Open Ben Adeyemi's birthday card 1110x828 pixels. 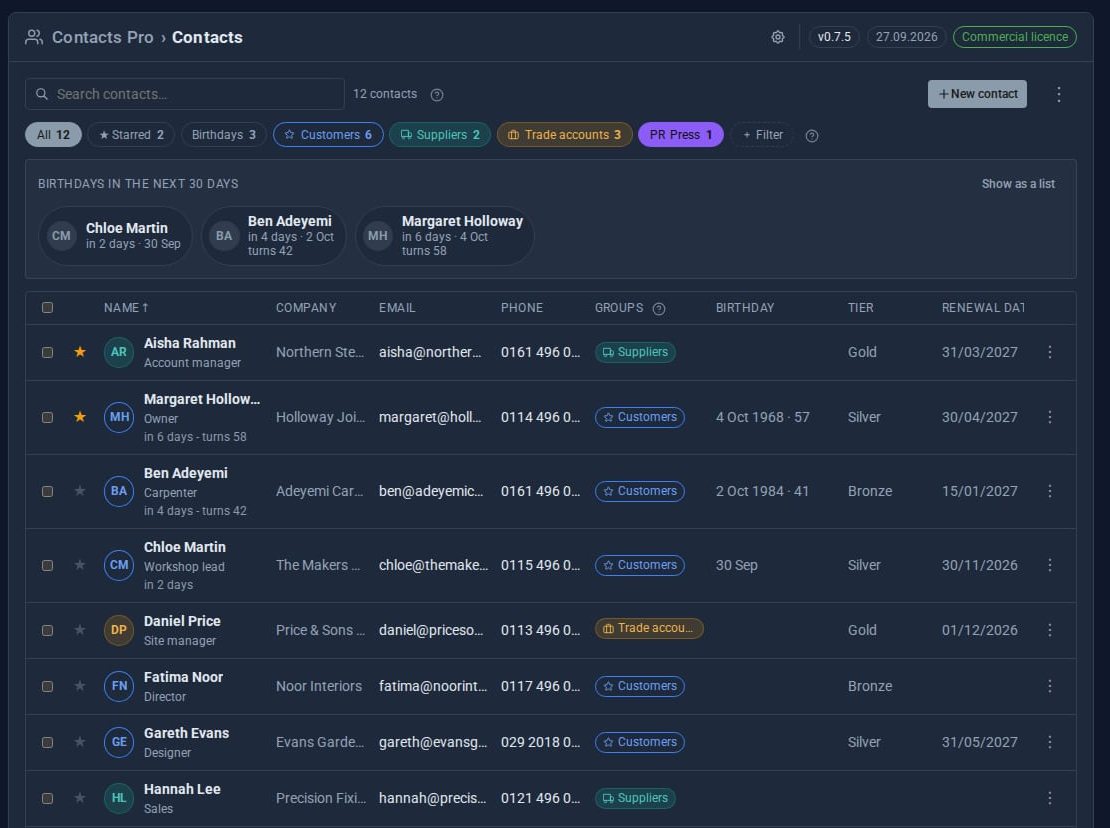(274, 236)
